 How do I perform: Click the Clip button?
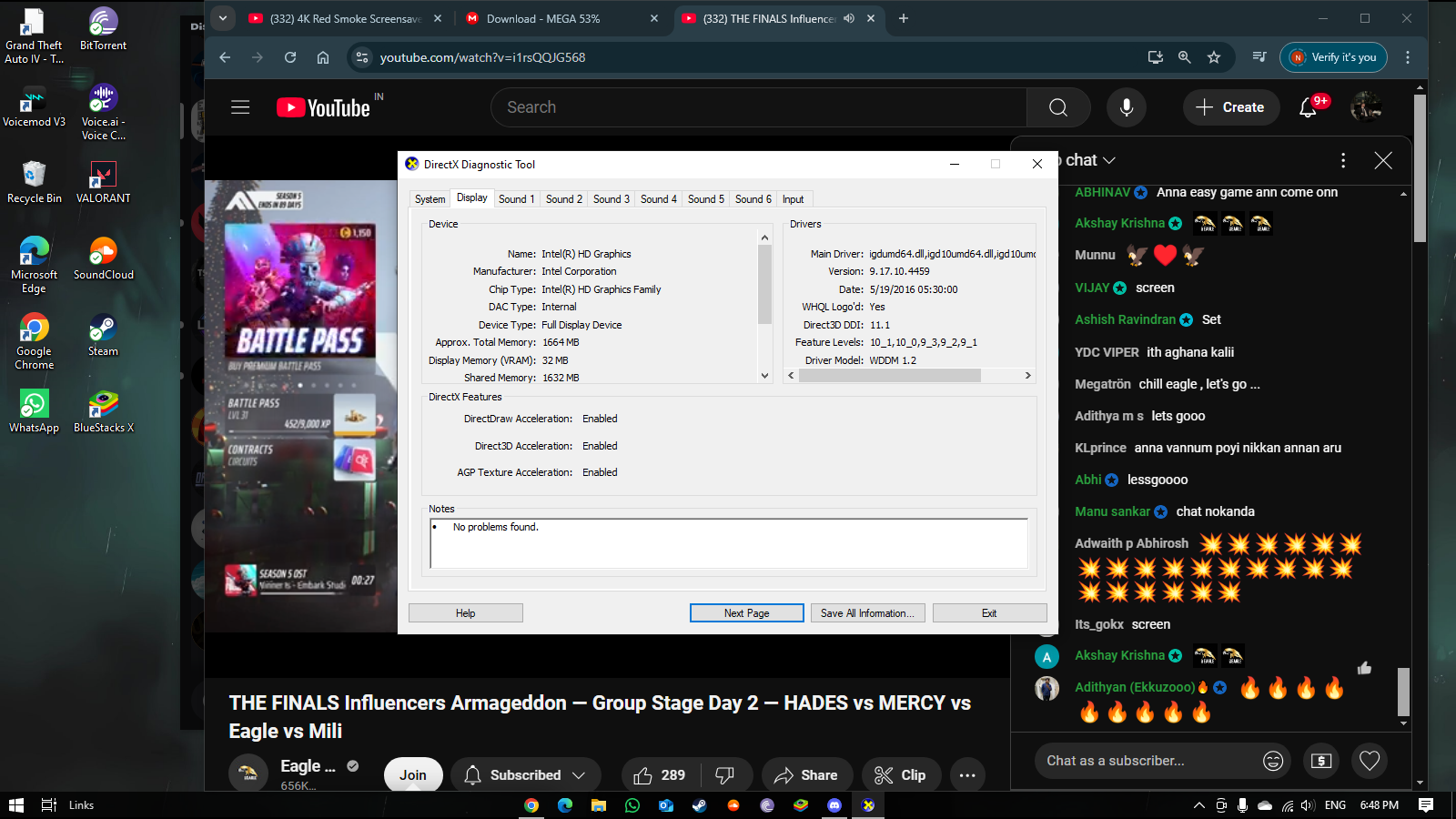(x=901, y=775)
